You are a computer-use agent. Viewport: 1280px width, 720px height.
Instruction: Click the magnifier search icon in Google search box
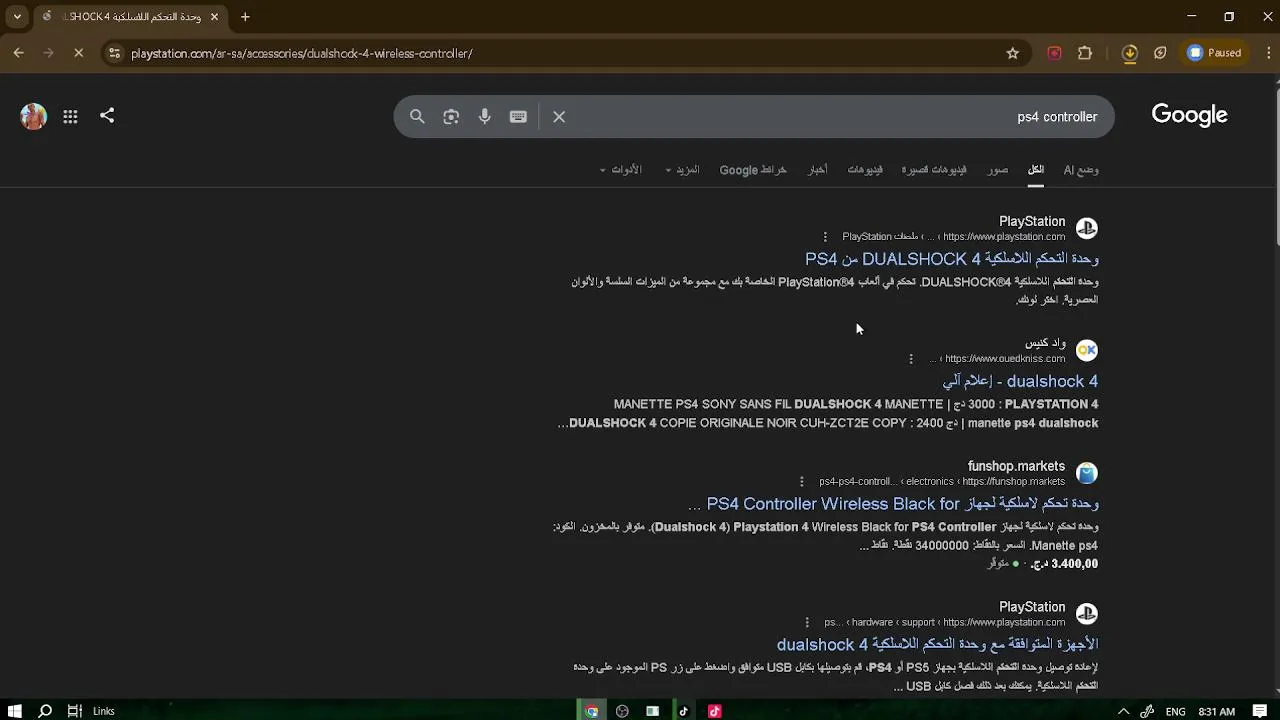point(417,117)
